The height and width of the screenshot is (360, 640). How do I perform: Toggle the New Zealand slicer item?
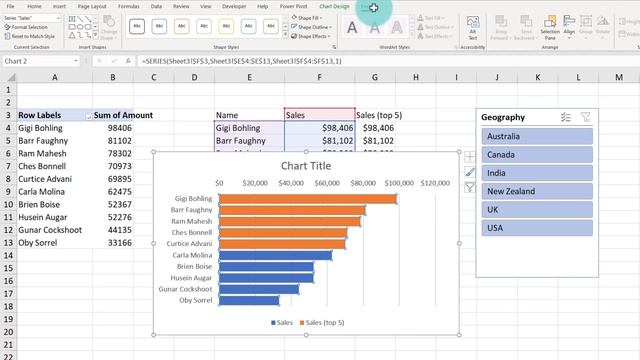[x=537, y=191]
